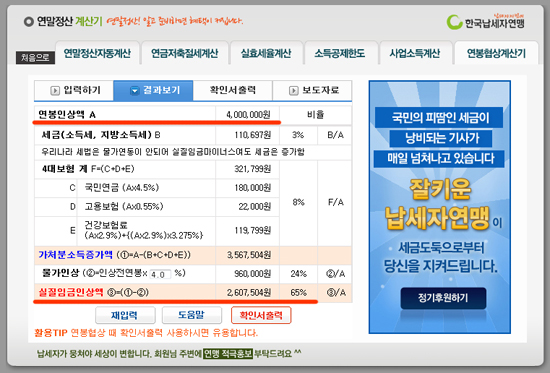Click the 24% ratio cell
This screenshot has width=550, height=373.
(299, 274)
